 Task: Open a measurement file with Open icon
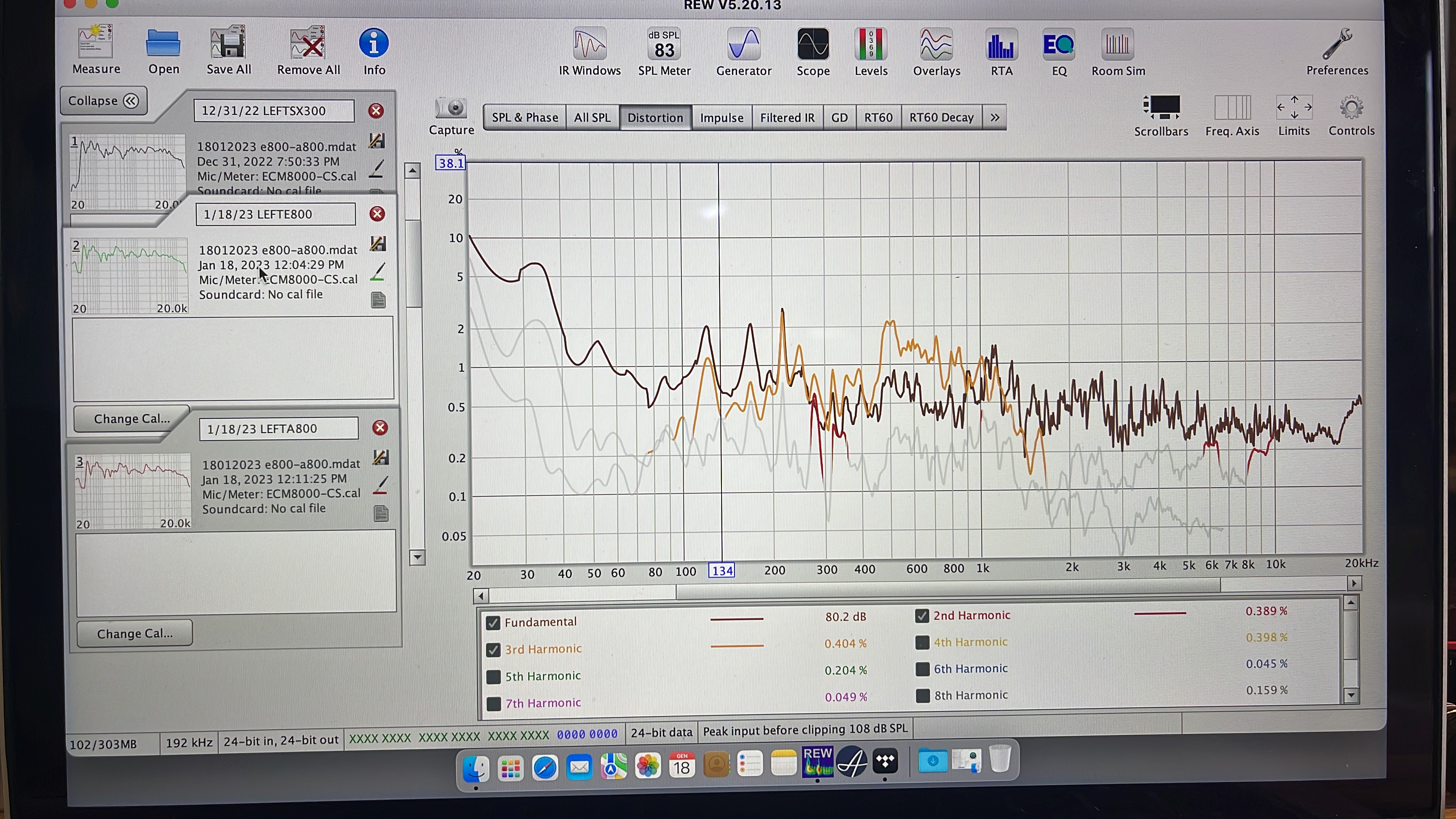coord(163,43)
